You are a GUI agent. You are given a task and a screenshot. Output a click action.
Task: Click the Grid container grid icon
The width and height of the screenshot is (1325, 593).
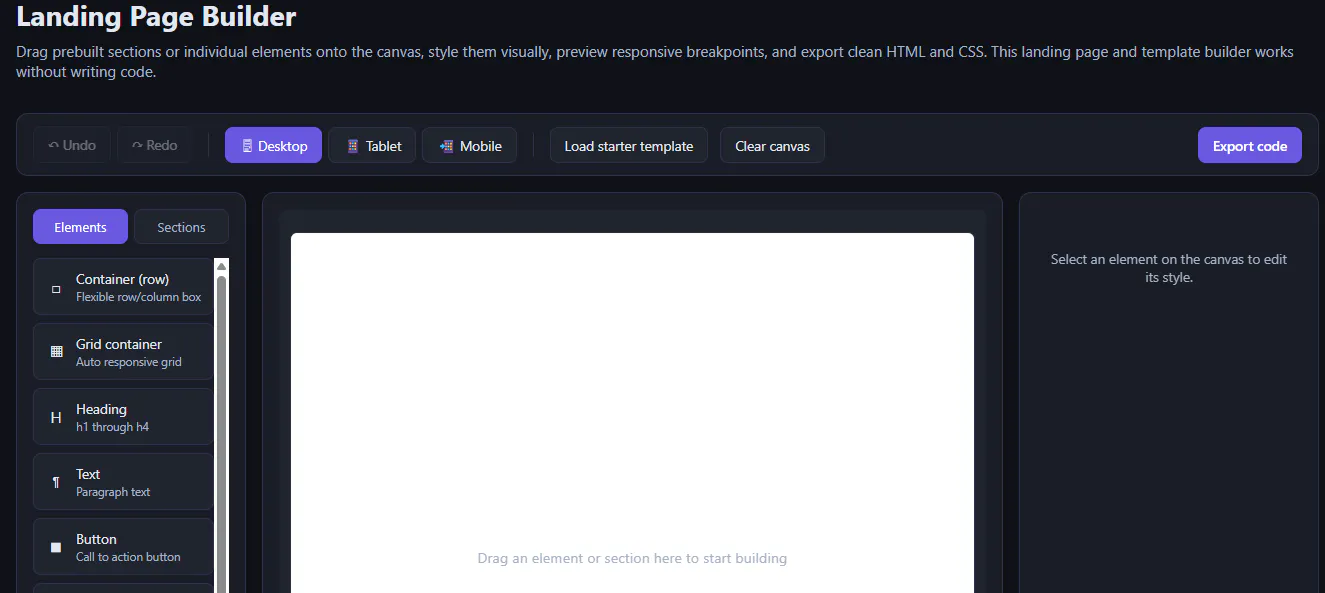coord(56,352)
